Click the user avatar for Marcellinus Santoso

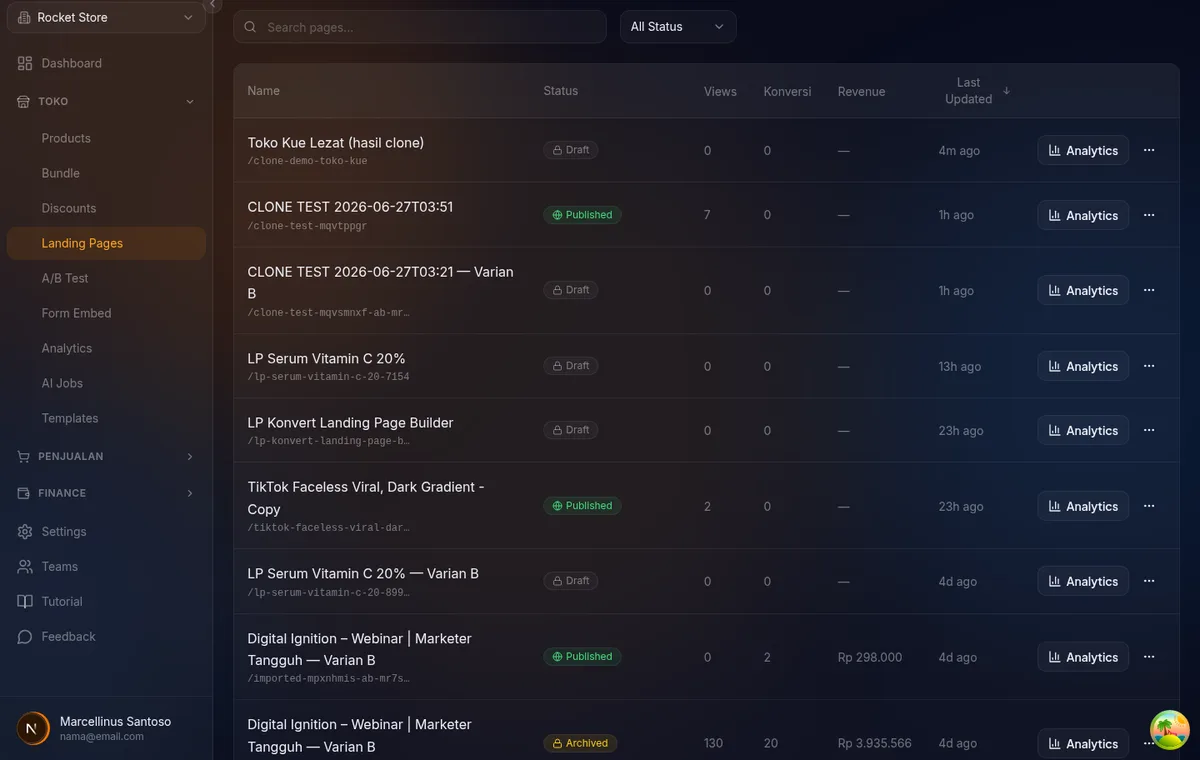tap(34, 728)
